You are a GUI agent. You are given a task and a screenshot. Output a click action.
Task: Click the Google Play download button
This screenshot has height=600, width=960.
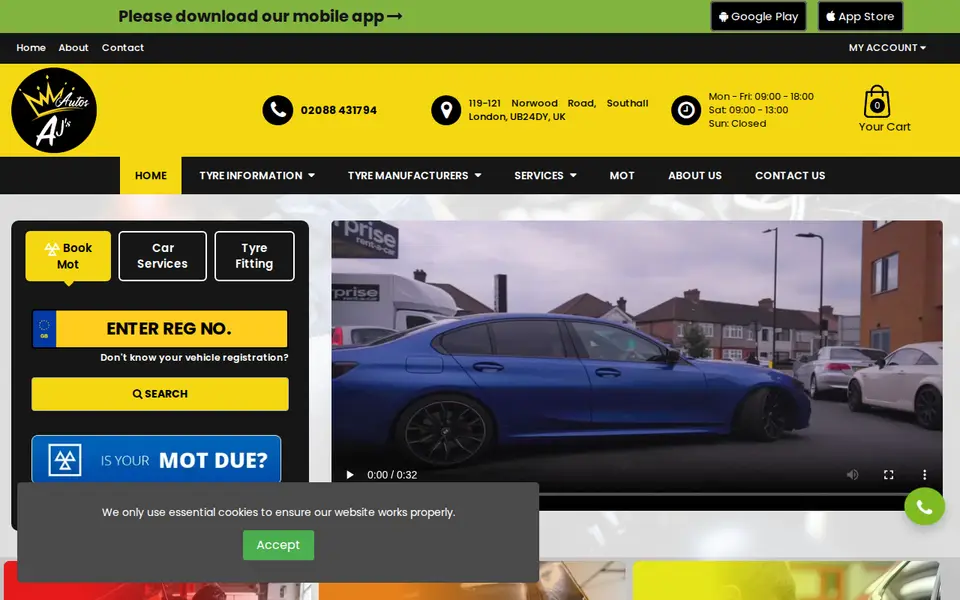pyautogui.click(x=758, y=17)
